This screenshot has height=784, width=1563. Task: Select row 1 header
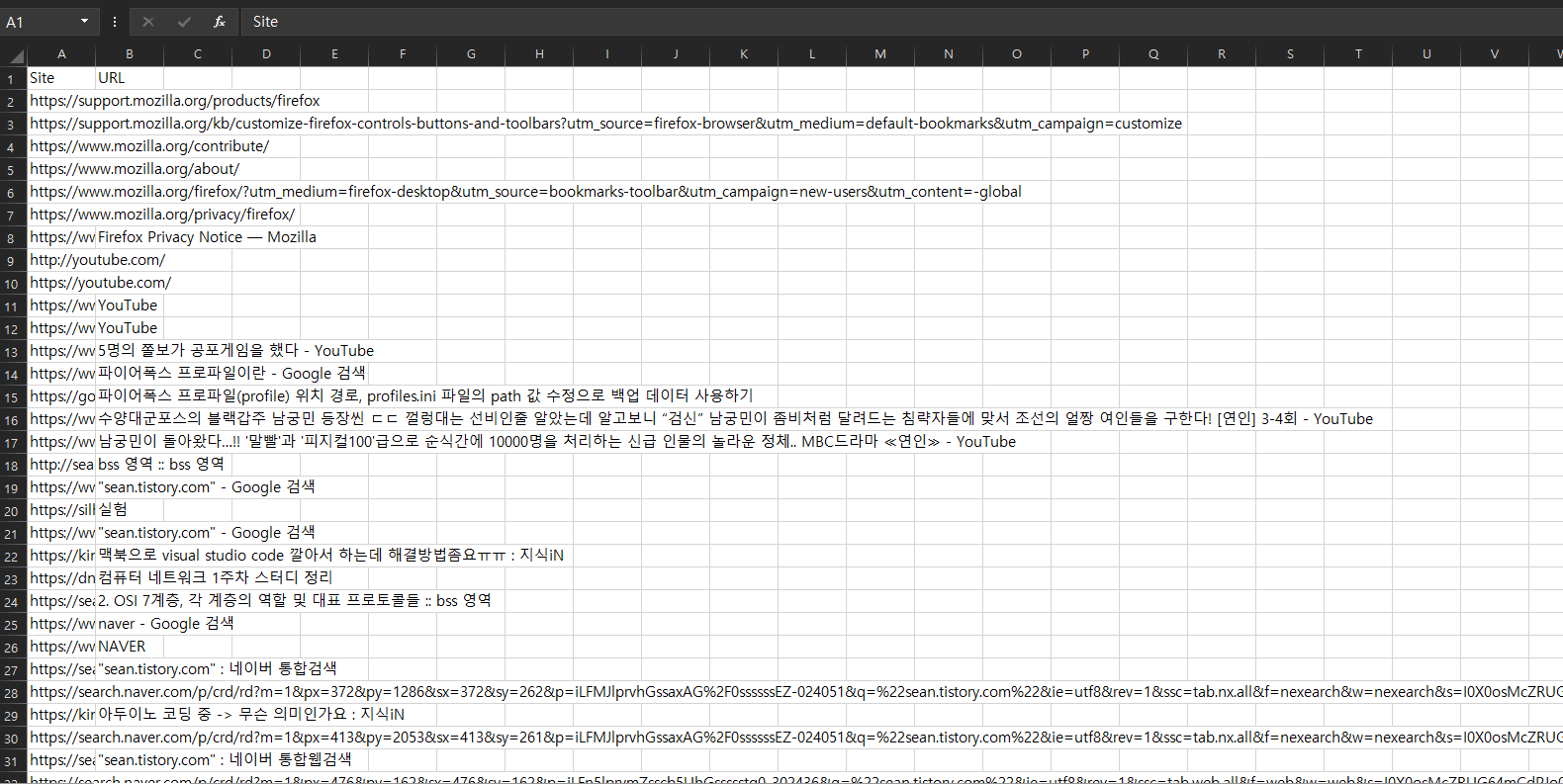(x=13, y=78)
